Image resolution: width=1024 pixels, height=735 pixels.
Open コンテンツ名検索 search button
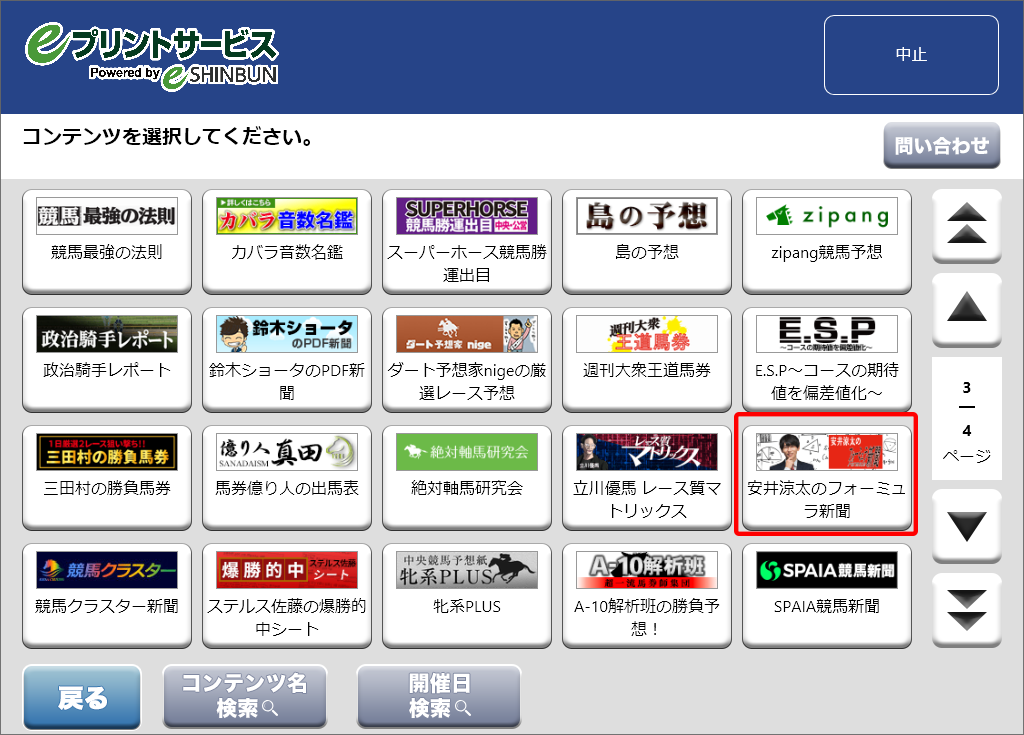click(x=245, y=696)
